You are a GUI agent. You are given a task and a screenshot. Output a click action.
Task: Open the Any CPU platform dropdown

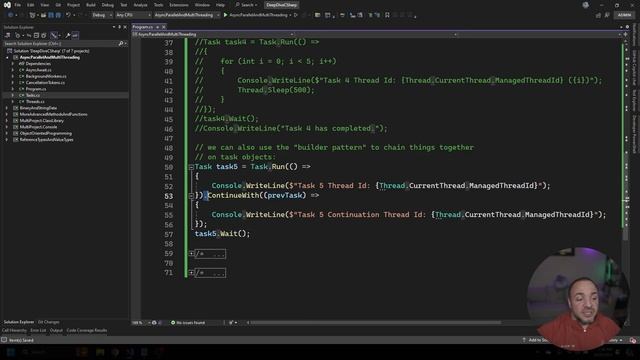[x=133, y=15]
